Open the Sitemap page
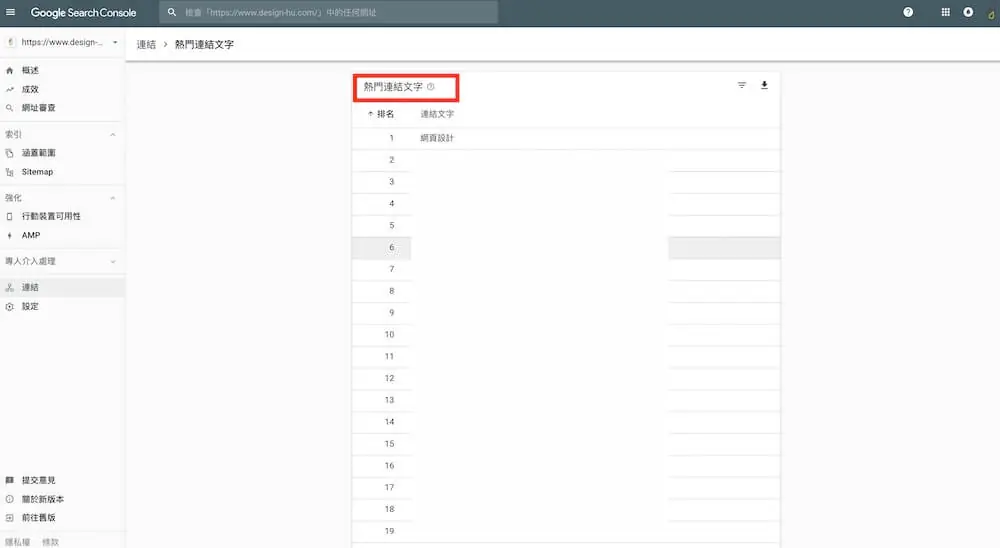 click(37, 172)
